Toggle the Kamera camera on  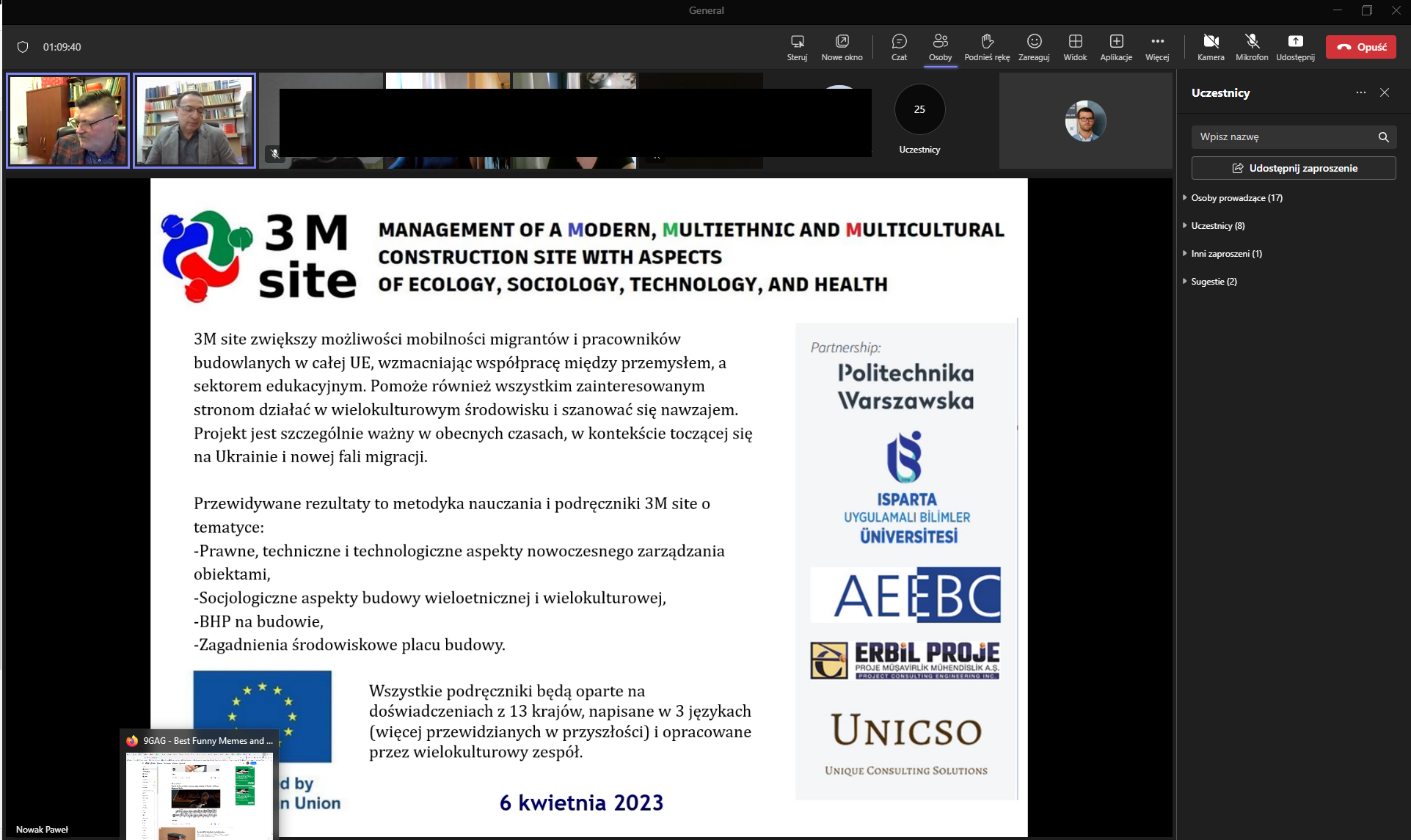(x=1211, y=47)
